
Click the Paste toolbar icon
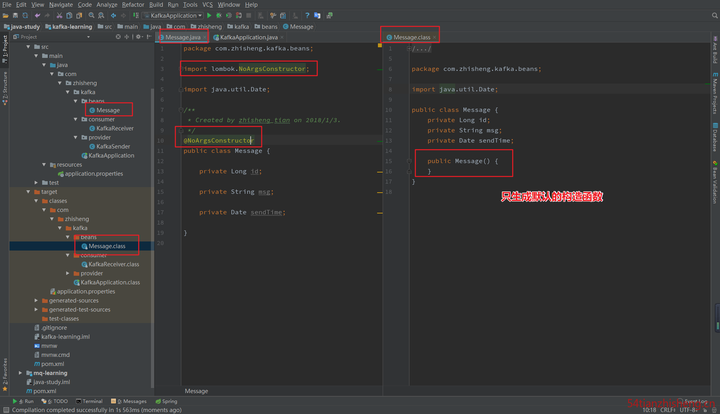(x=79, y=16)
